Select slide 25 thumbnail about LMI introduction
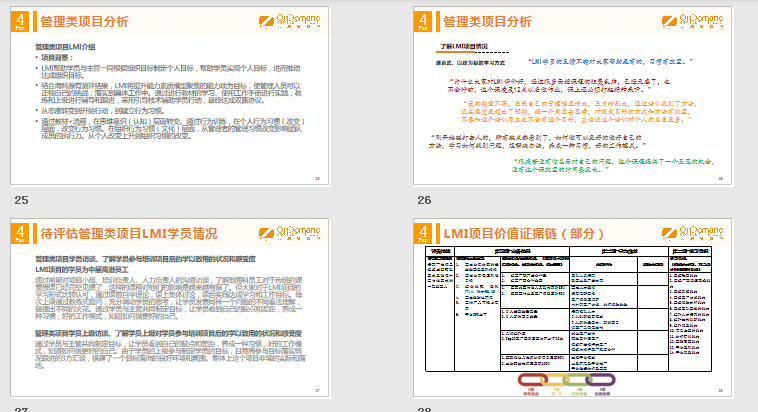The image size is (758, 412). [178, 100]
